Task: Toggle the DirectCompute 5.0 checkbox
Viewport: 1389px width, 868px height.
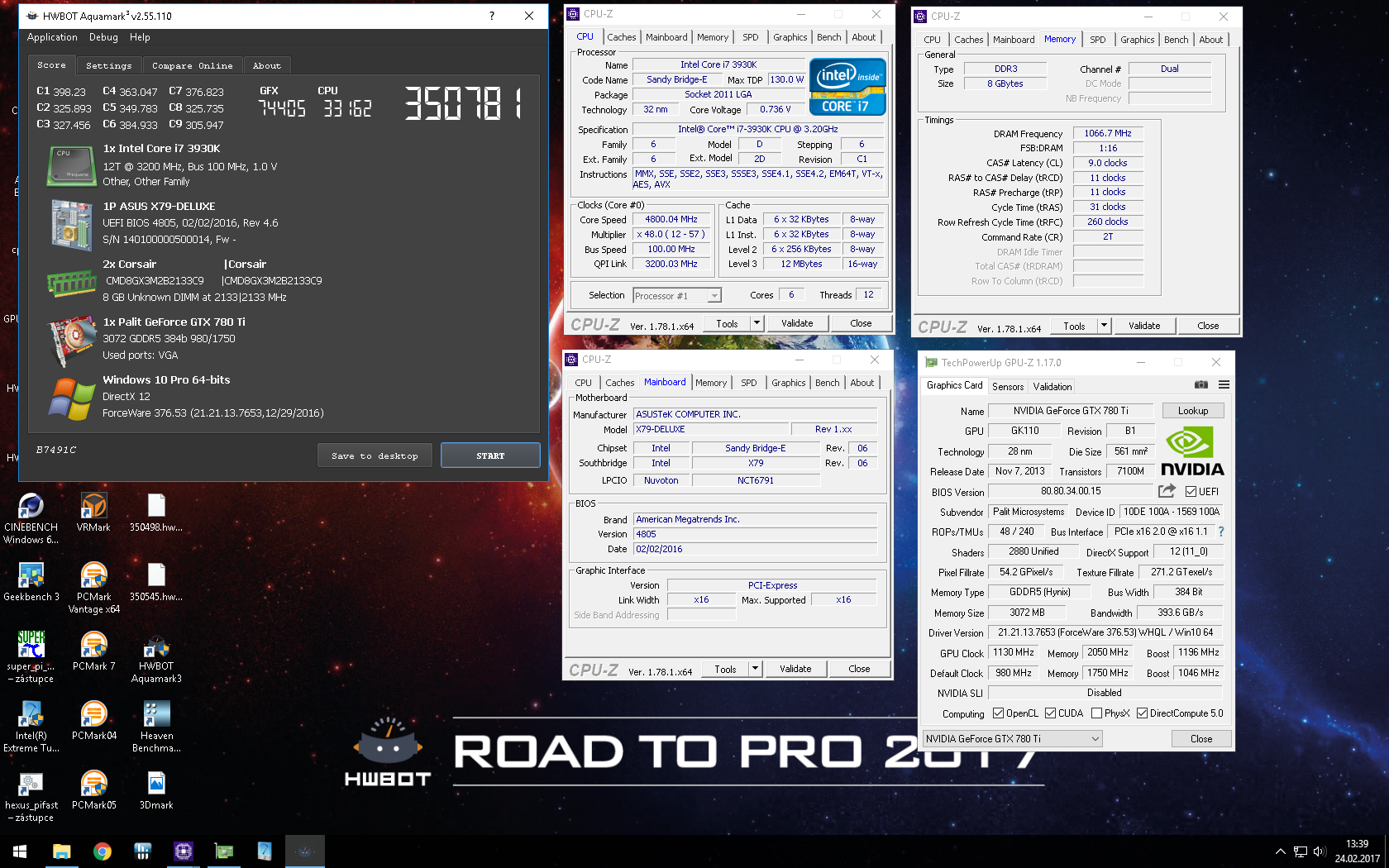Action: (1142, 713)
